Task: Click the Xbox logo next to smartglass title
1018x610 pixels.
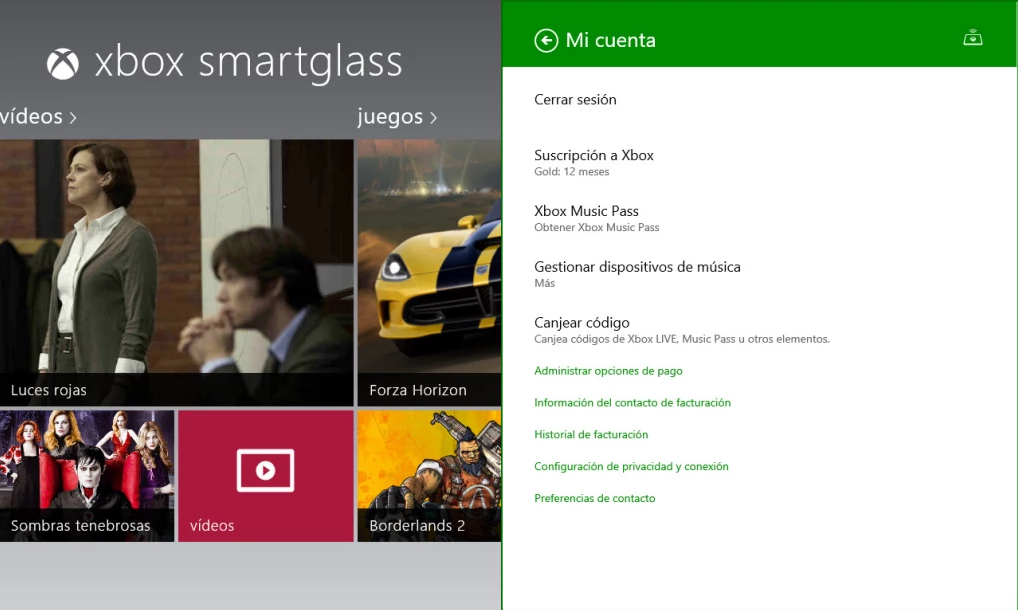Action: tap(63, 64)
